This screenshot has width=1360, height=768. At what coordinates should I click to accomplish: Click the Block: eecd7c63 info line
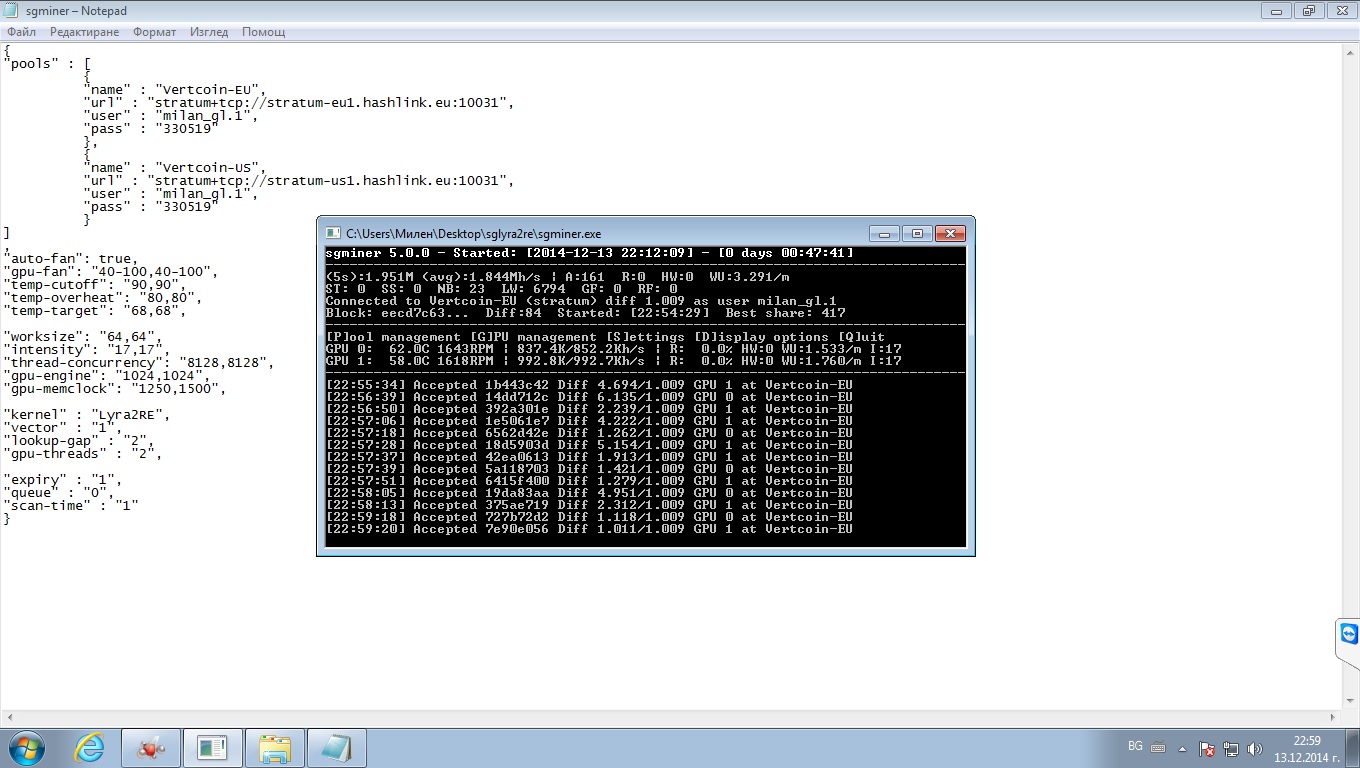click(x=586, y=313)
